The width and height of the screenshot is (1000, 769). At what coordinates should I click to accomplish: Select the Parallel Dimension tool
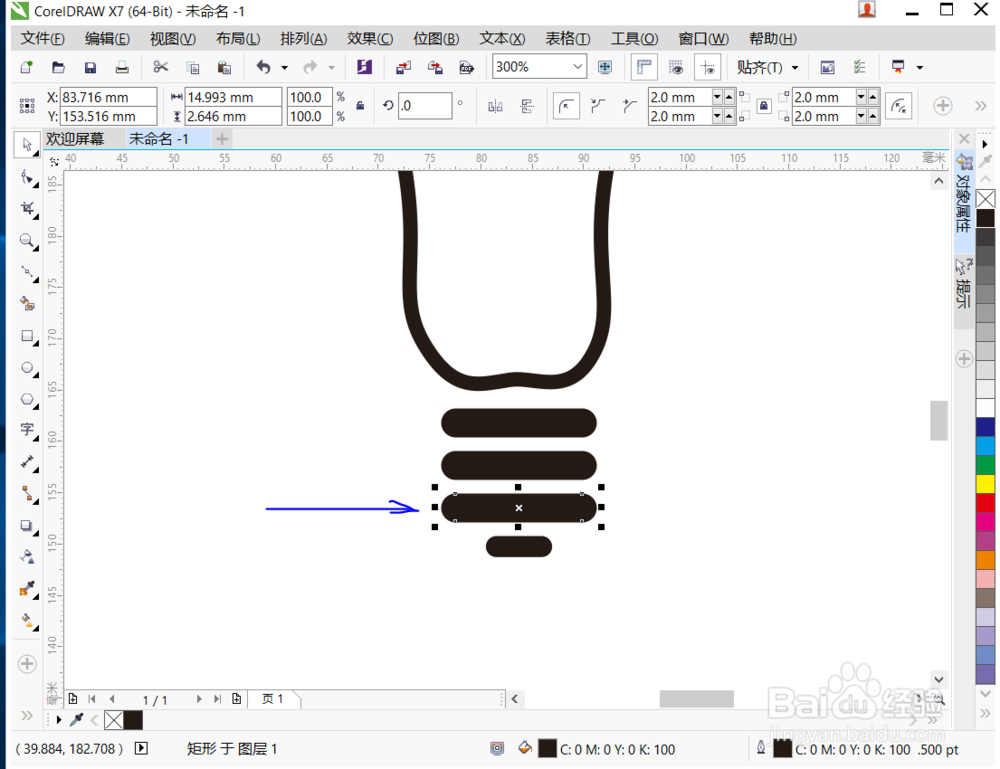click(27, 462)
